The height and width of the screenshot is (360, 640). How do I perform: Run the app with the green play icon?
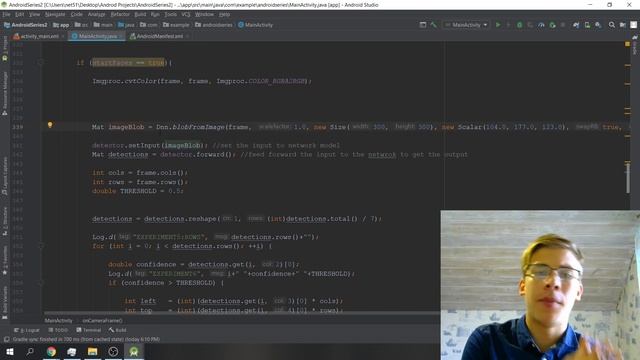(498, 25)
